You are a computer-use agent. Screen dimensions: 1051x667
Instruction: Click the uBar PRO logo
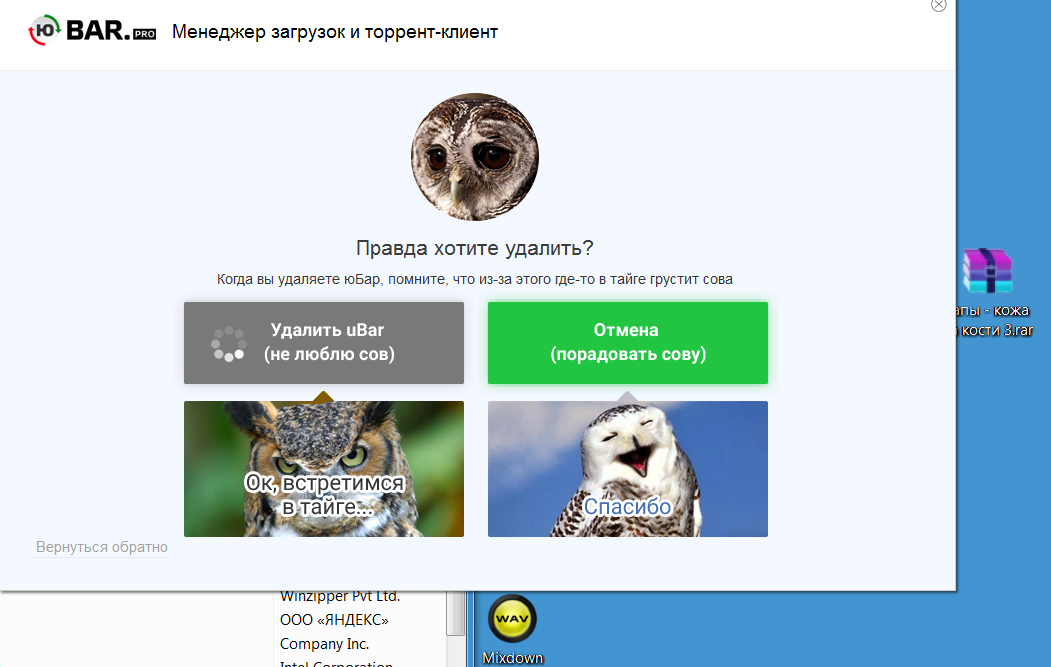tap(92, 31)
